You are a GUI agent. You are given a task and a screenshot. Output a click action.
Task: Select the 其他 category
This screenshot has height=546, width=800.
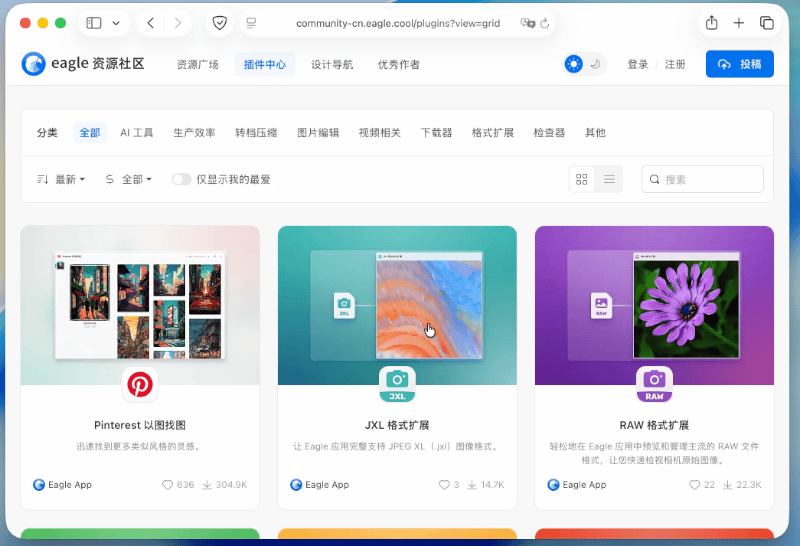(x=595, y=133)
